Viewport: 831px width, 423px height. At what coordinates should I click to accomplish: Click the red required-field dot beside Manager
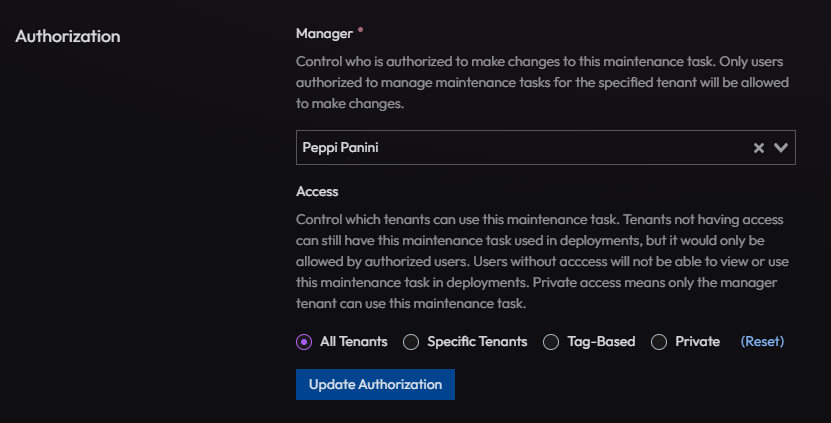(360, 30)
